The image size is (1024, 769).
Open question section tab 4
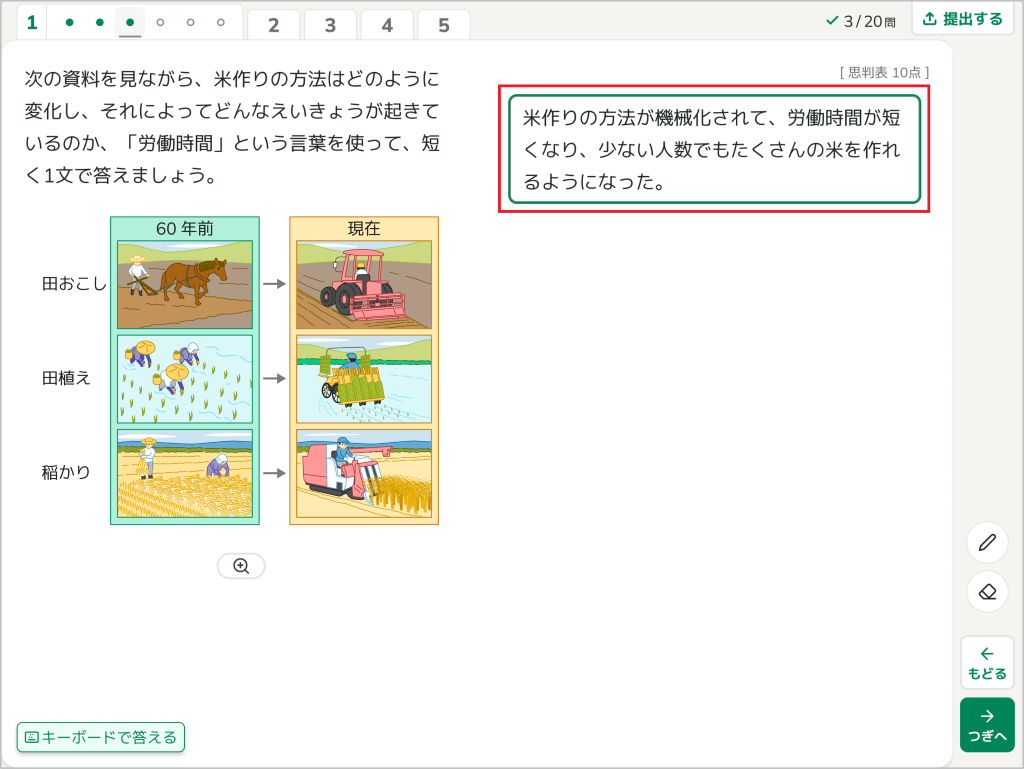[x=387, y=25]
